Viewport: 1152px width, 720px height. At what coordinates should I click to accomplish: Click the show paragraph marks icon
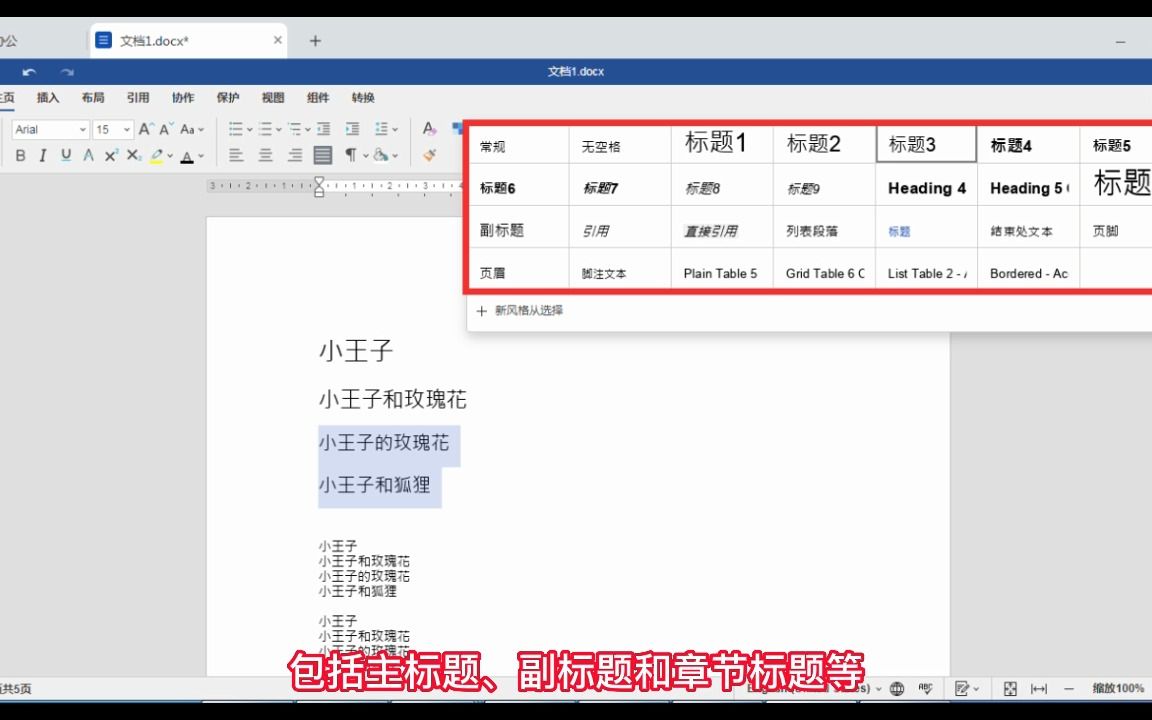[x=349, y=155]
